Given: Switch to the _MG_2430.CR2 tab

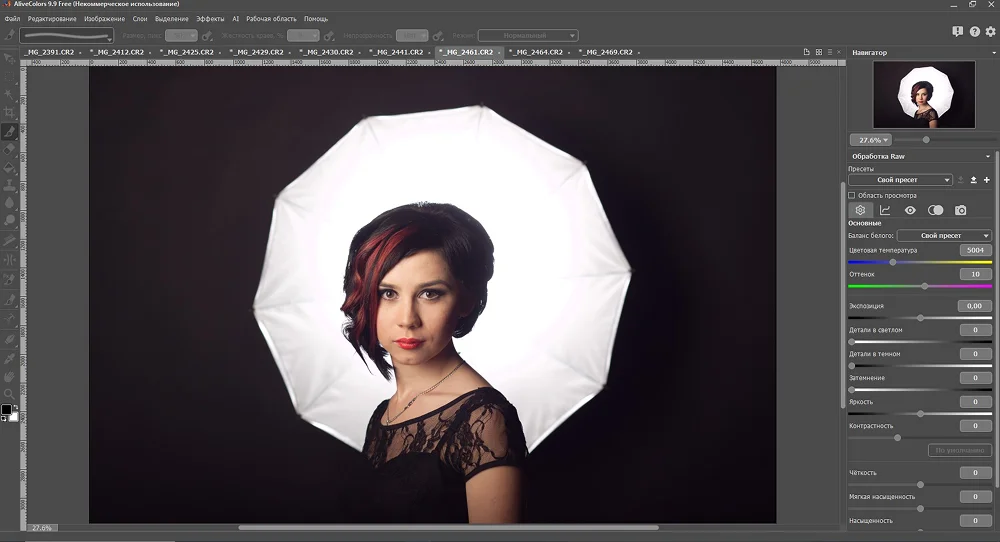Looking at the screenshot, I should (325, 52).
